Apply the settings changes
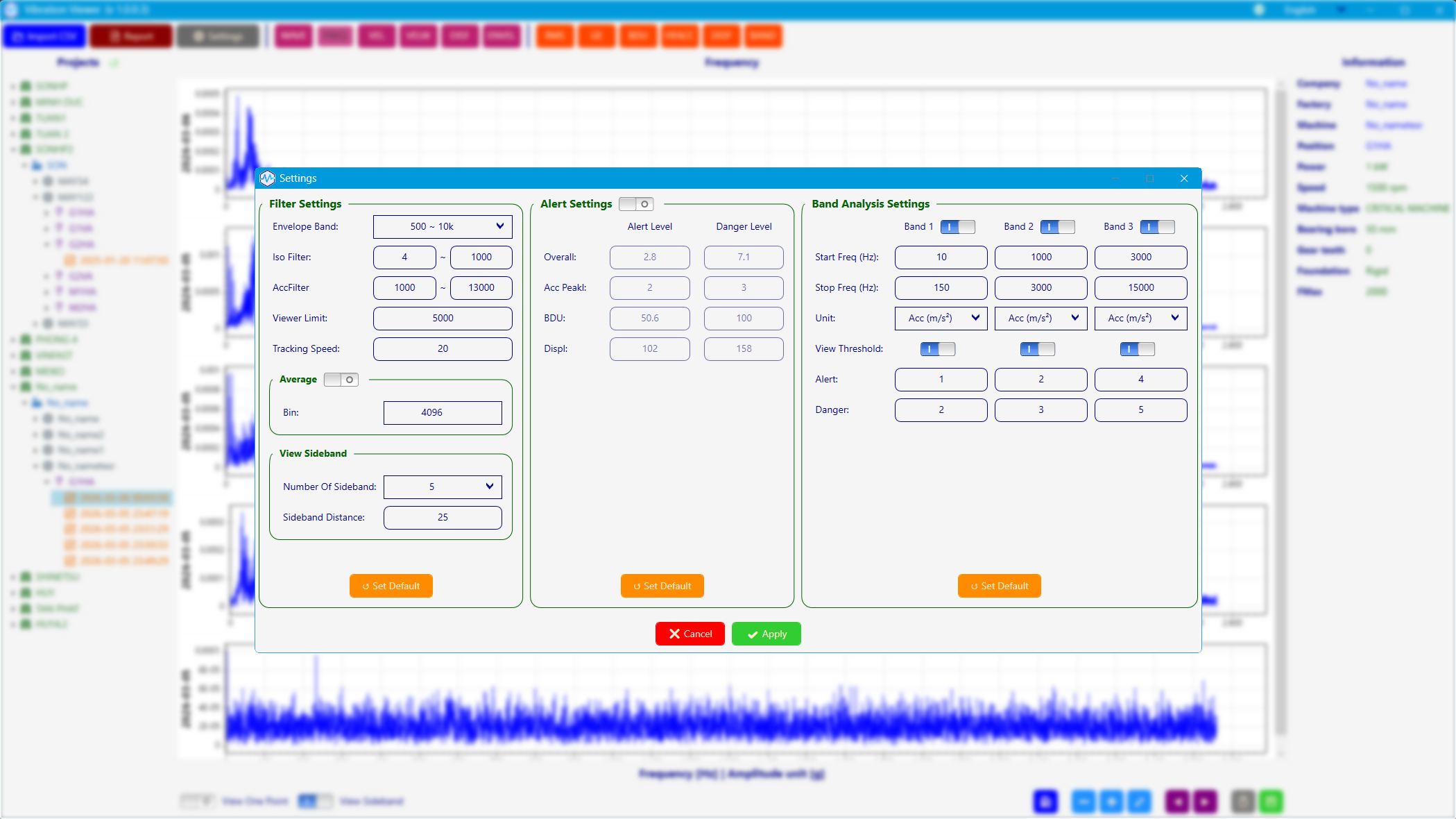Image resolution: width=1456 pixels, height=819 pixels. pos(766,634)
